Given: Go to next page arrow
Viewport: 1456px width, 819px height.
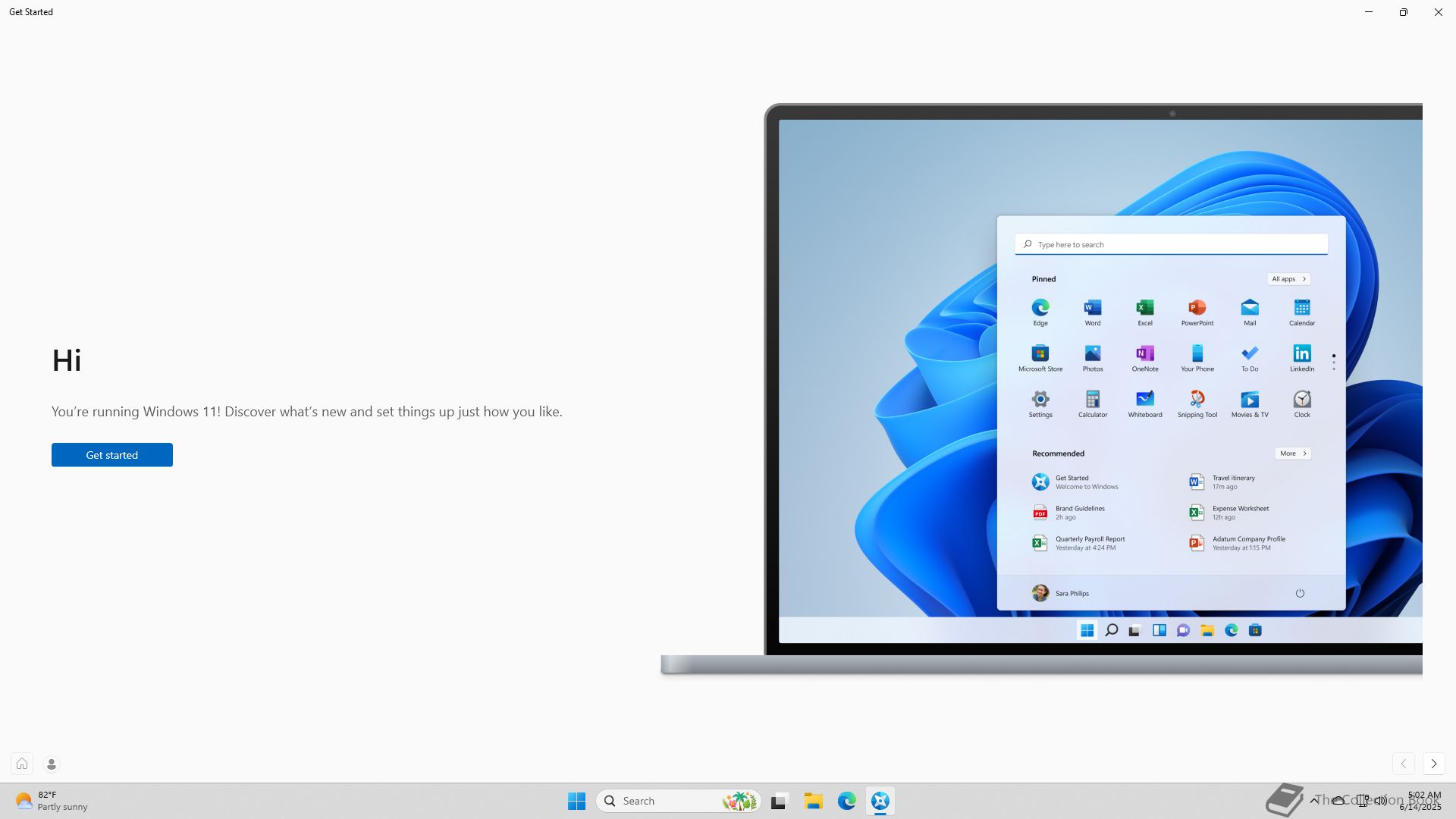Looking at the screenshot, I should (x=1433, y=764).
